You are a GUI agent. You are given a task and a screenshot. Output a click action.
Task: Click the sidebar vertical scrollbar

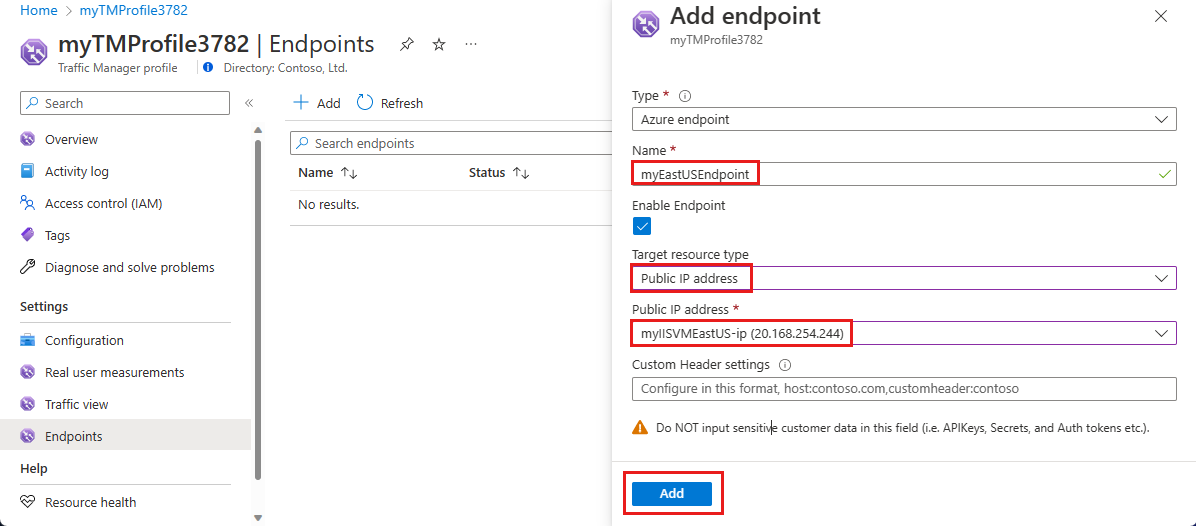click(x=258, y=300)
